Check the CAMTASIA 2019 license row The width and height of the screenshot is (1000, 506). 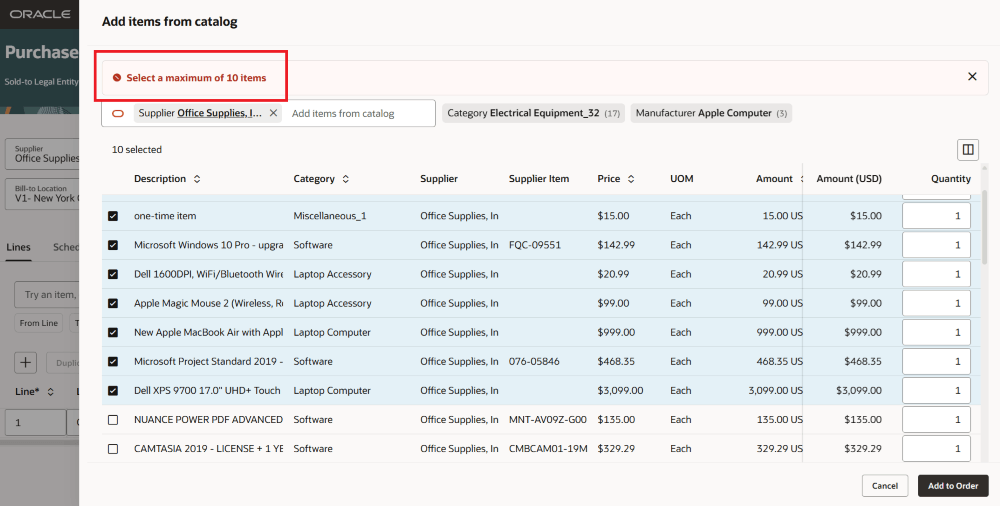click(x=113, y=449)
